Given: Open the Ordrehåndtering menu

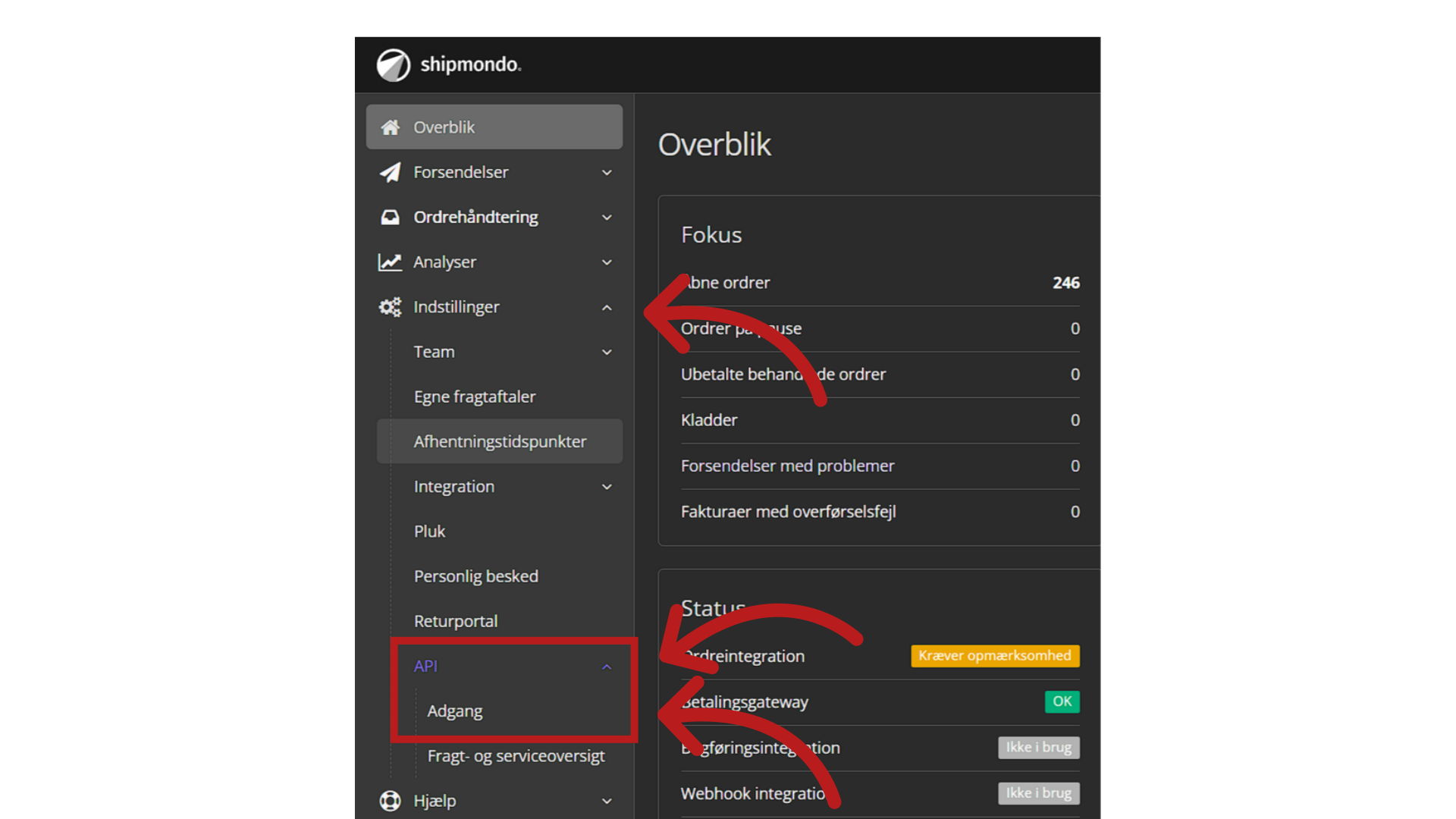Looking at the screenshot, I should tap(494, 218).
